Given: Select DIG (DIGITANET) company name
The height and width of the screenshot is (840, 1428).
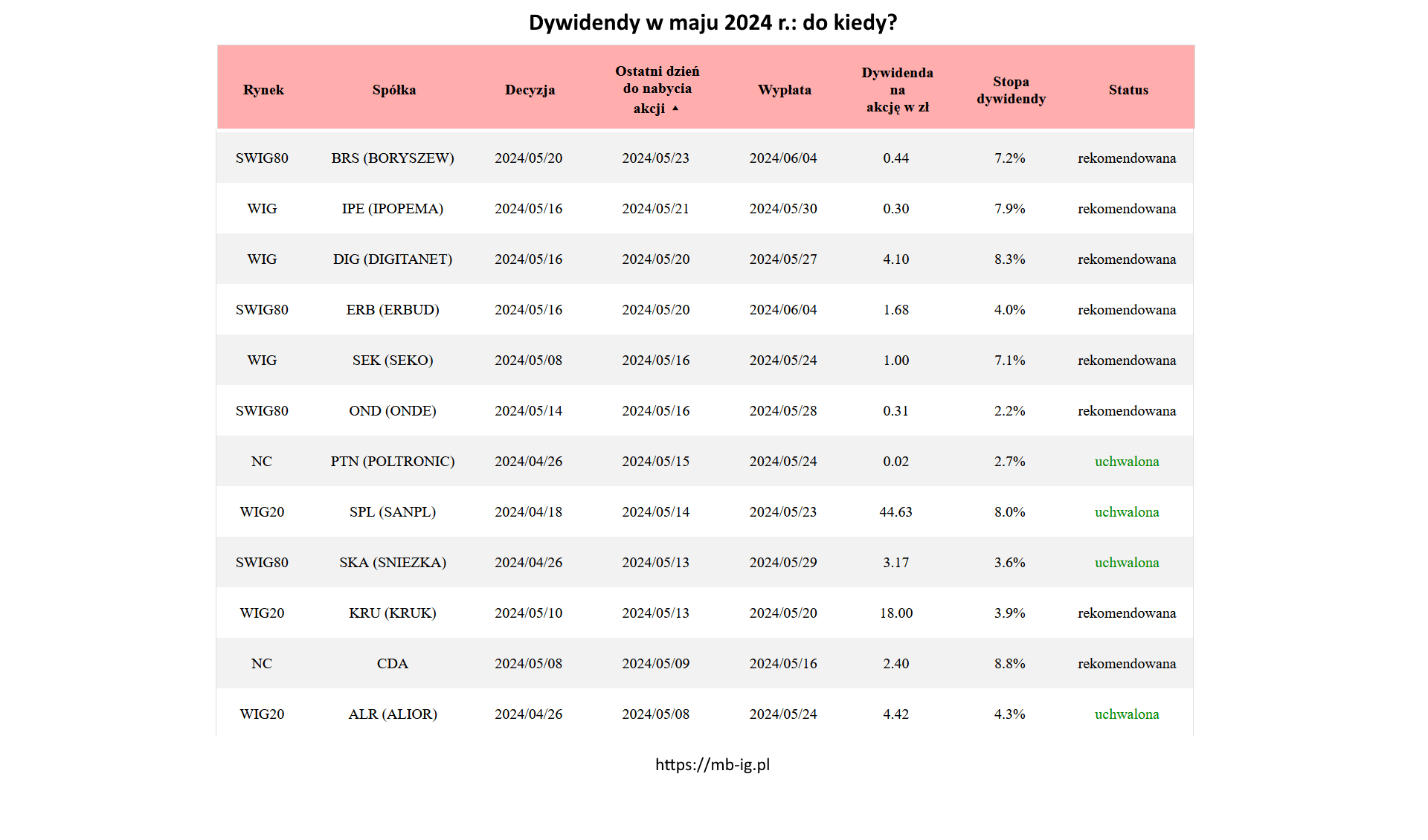Looking at the screenshot, I should [x=392, y=259].
